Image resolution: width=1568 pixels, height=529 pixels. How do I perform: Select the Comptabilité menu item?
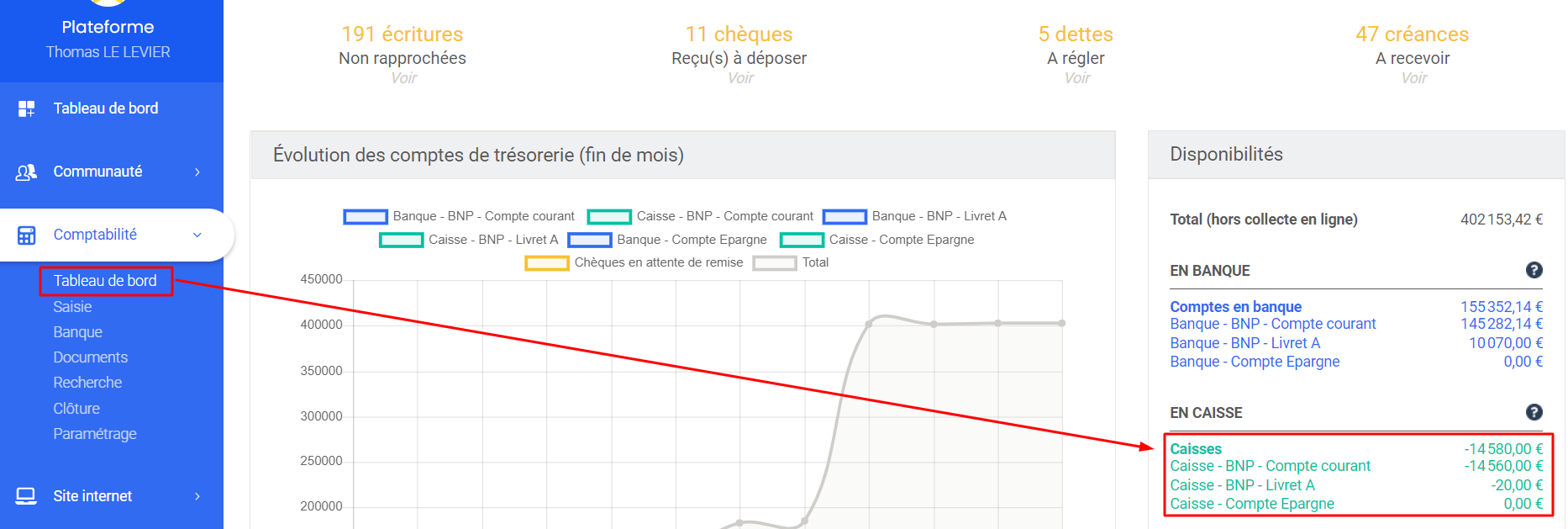click(95, 235)
